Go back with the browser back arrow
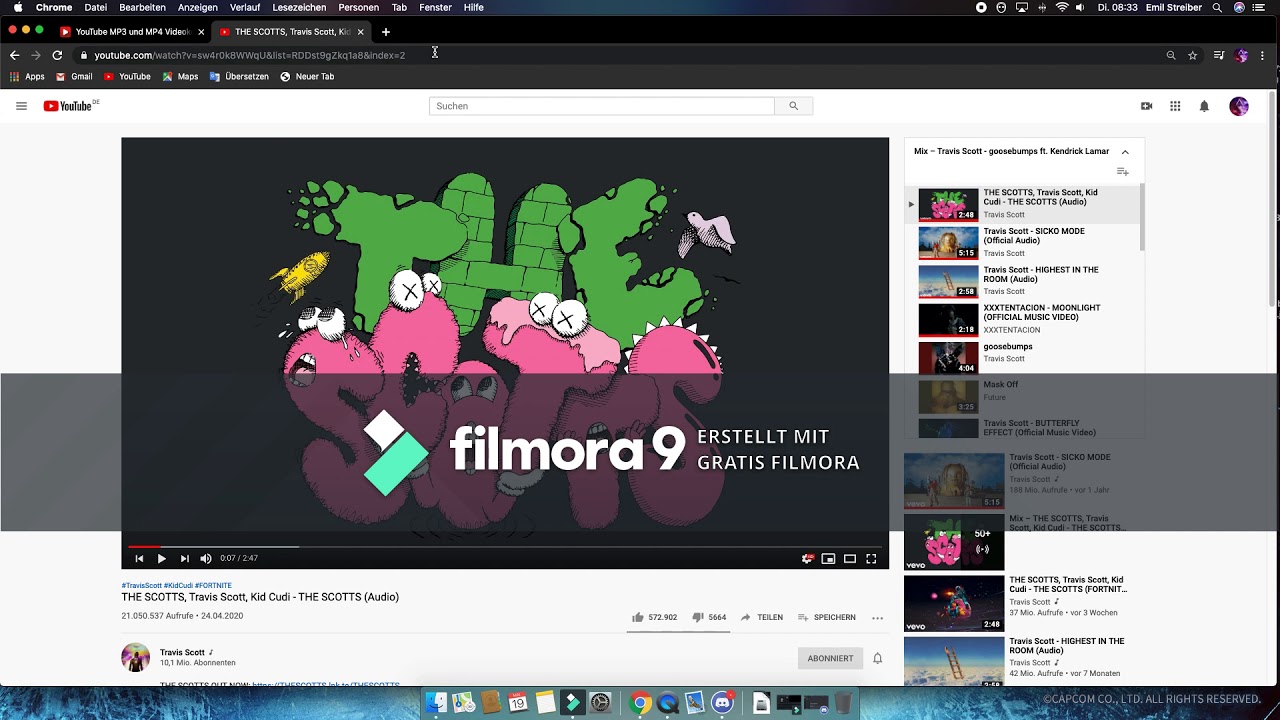The image size is (1280, 720). pyautogui.click(x=14, y=55)
